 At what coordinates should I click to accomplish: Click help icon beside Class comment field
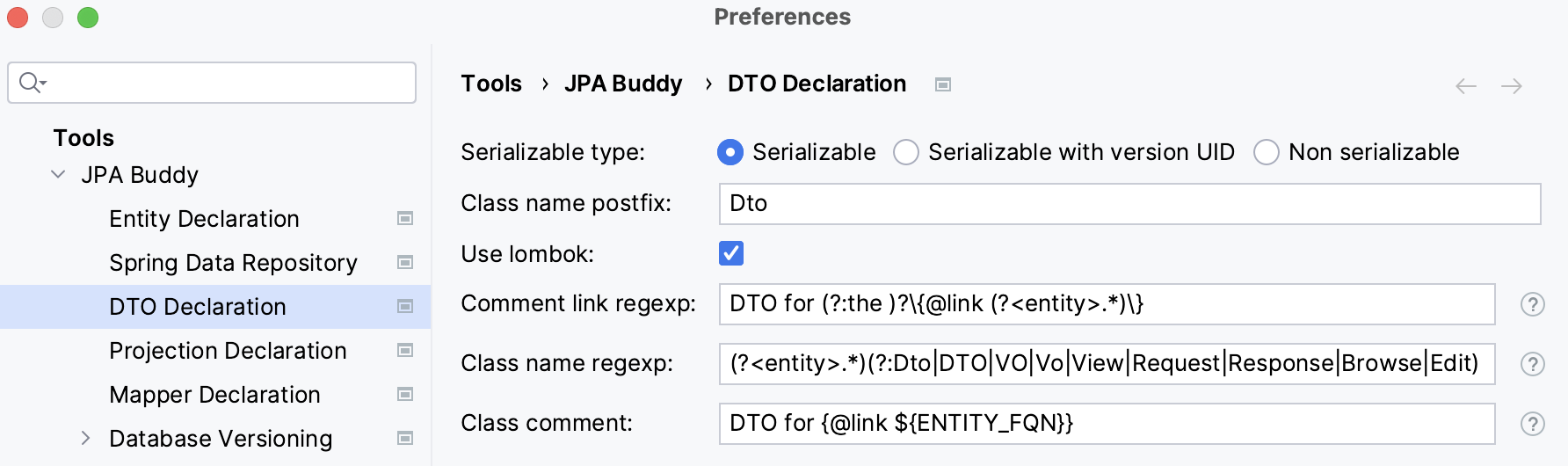tap(1532, 424)
